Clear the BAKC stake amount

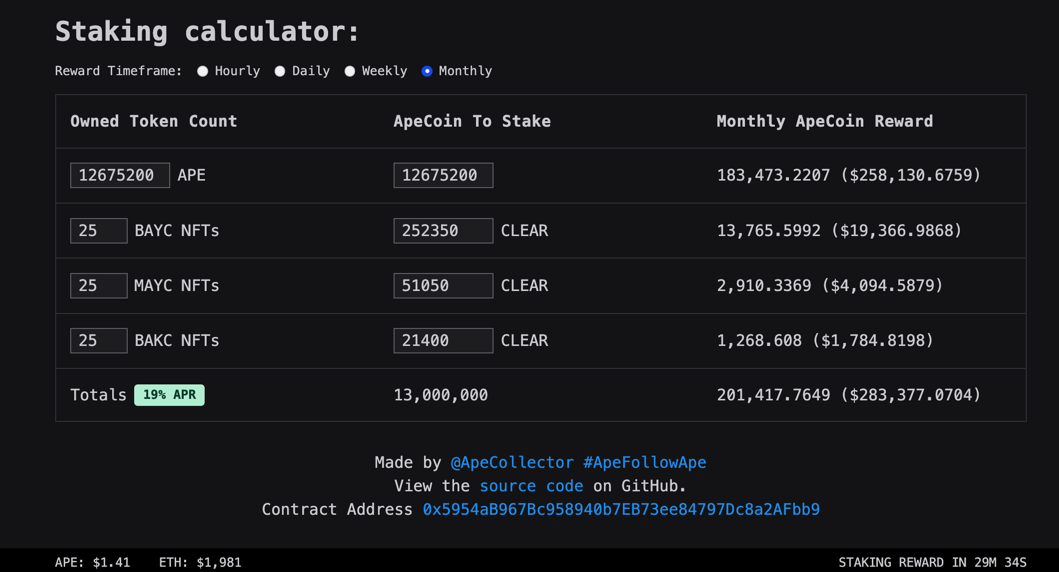[524, 340]
